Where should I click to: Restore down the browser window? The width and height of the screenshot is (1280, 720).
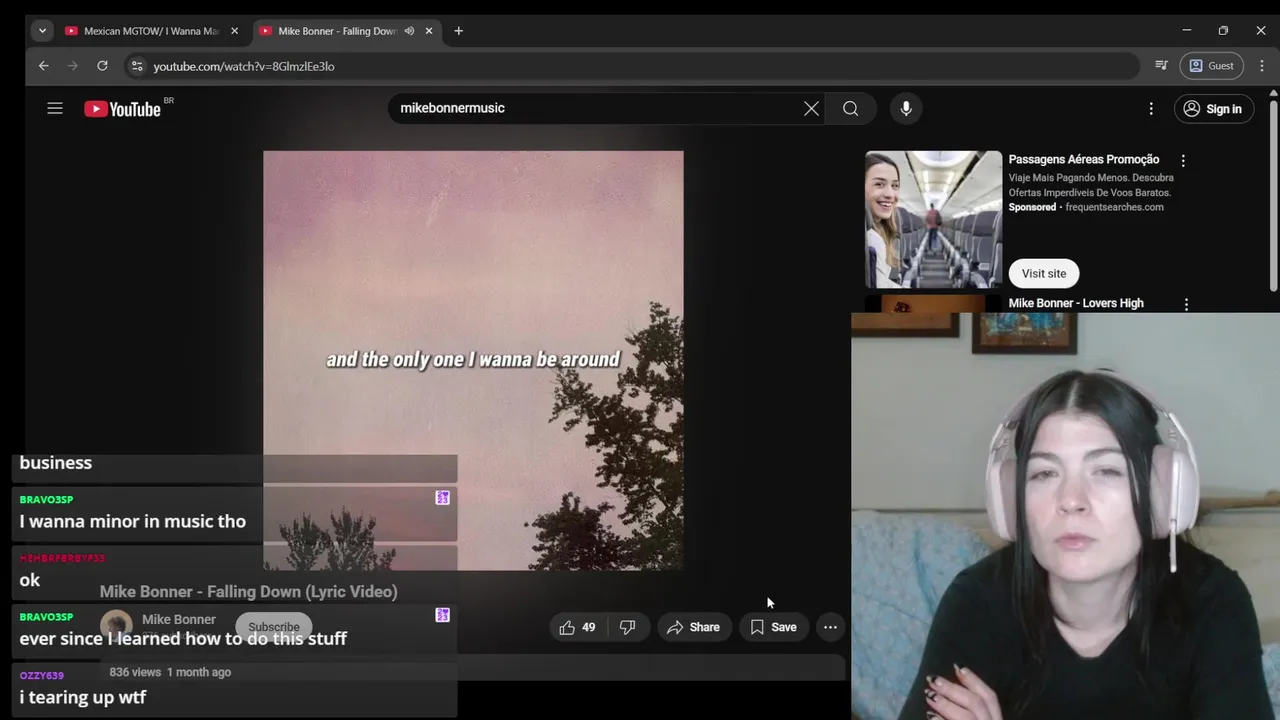1223,31
